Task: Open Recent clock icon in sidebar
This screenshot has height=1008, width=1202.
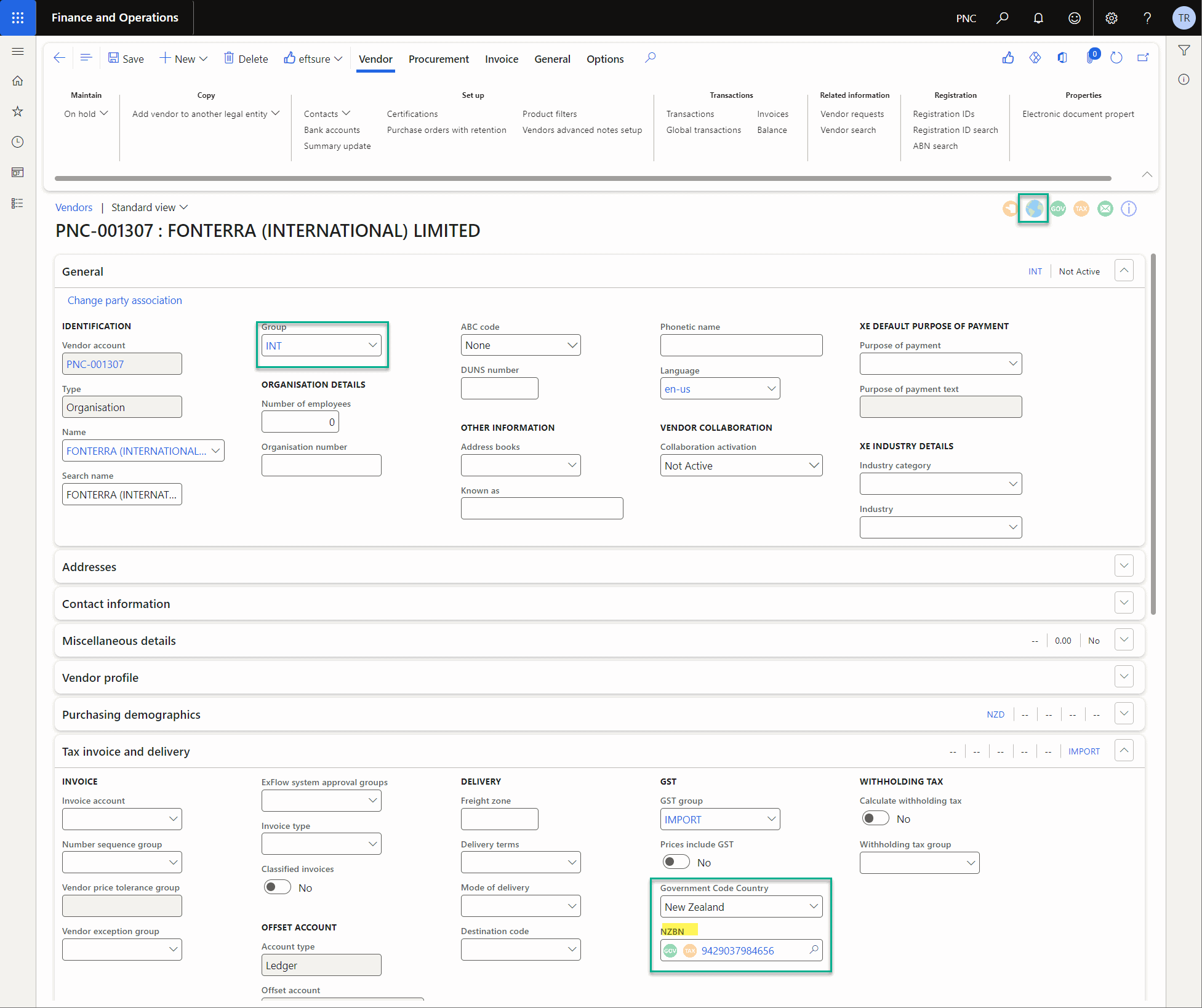Action: (x=18, y=142)
